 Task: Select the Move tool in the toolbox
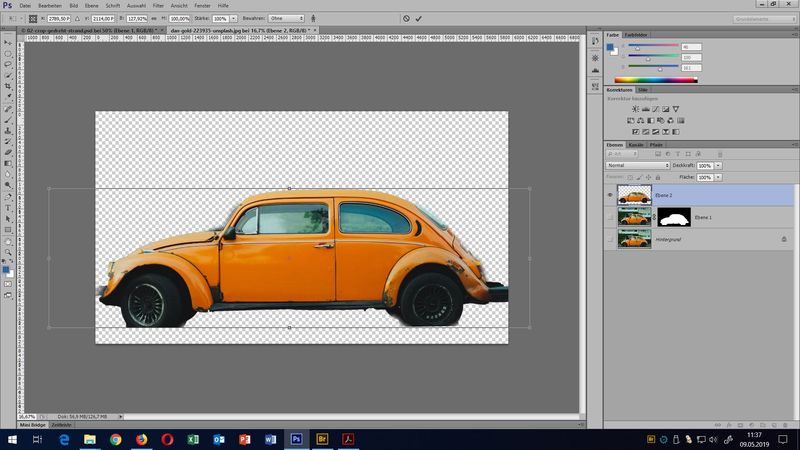pyautogui.click(x=8, y=41)
